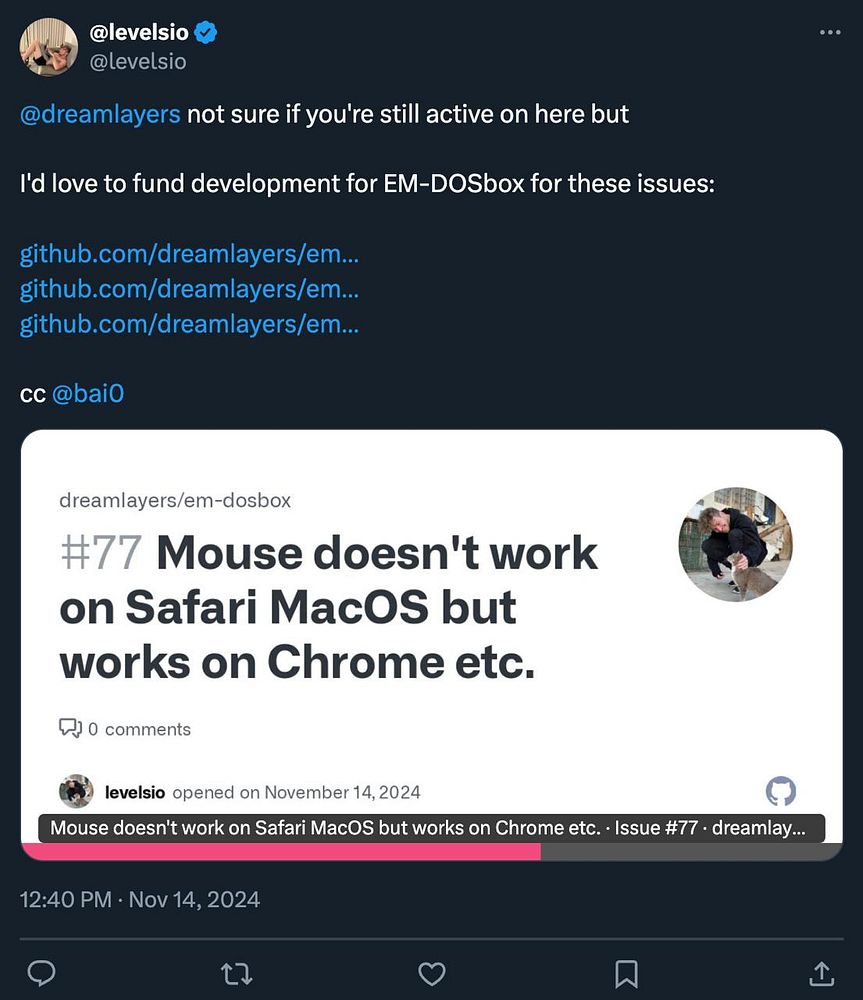
Task: Open the @dreamlayers mention link
Action: click(100, 114)
